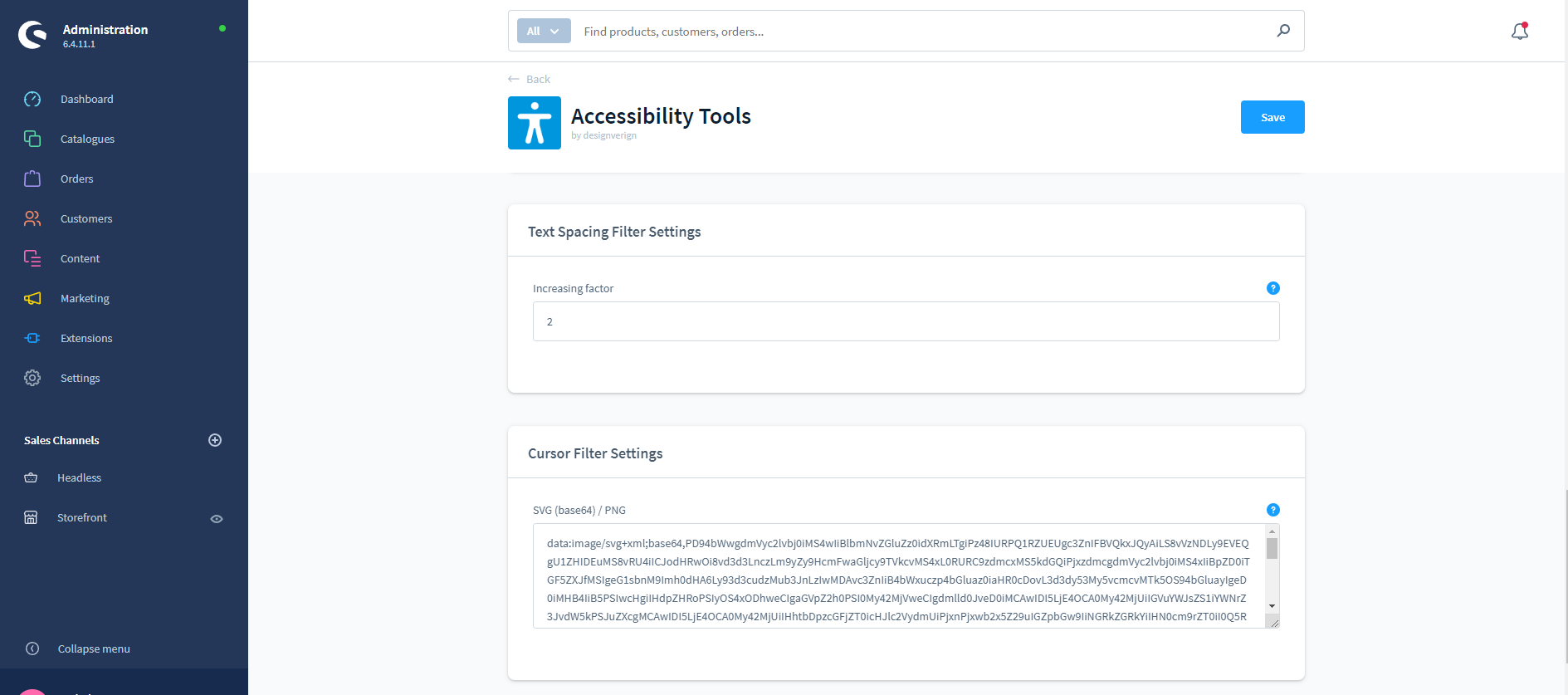
Task: Open the Headless sales channel
Action: coord(79,477)
